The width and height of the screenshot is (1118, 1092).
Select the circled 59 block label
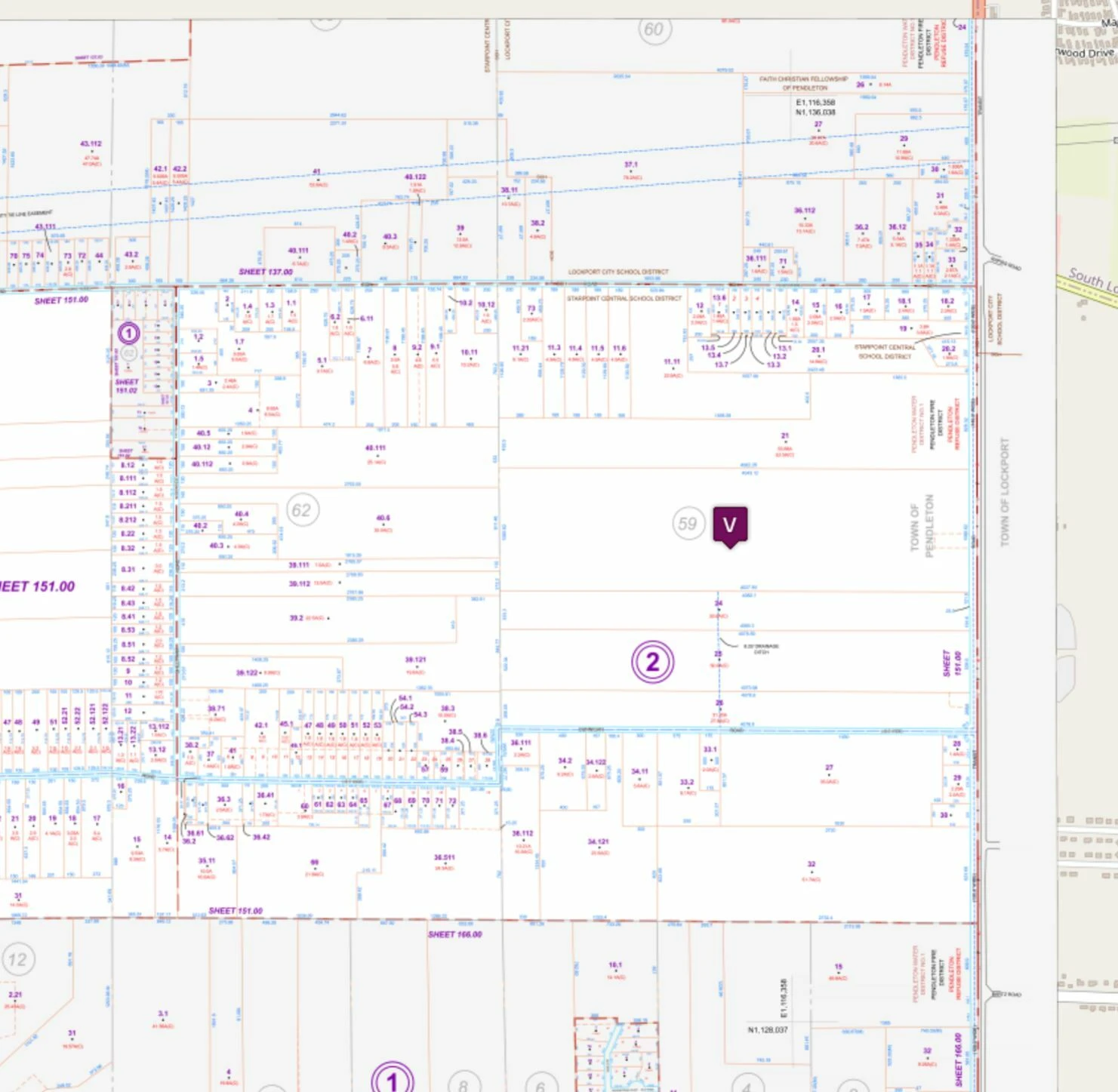coord(688,524)
